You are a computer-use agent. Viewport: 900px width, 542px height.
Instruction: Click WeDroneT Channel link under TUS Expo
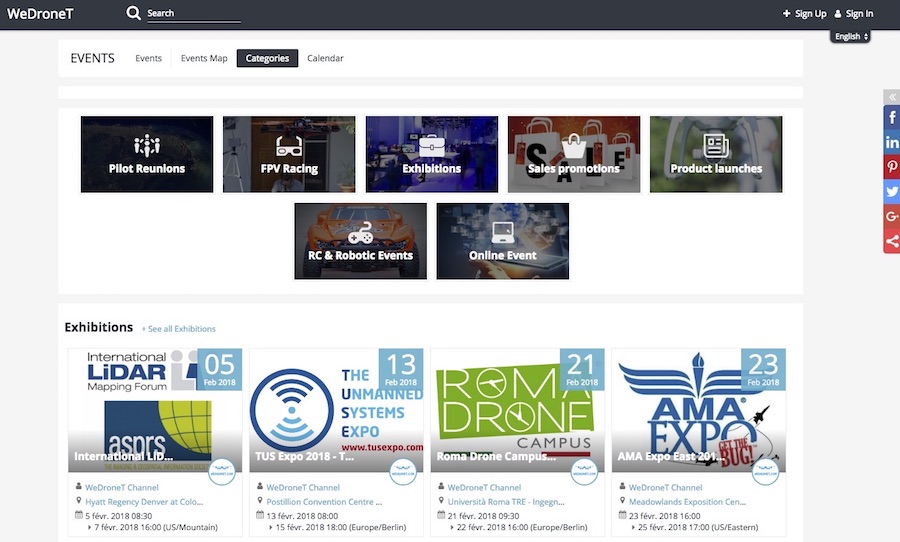[303, 487]
